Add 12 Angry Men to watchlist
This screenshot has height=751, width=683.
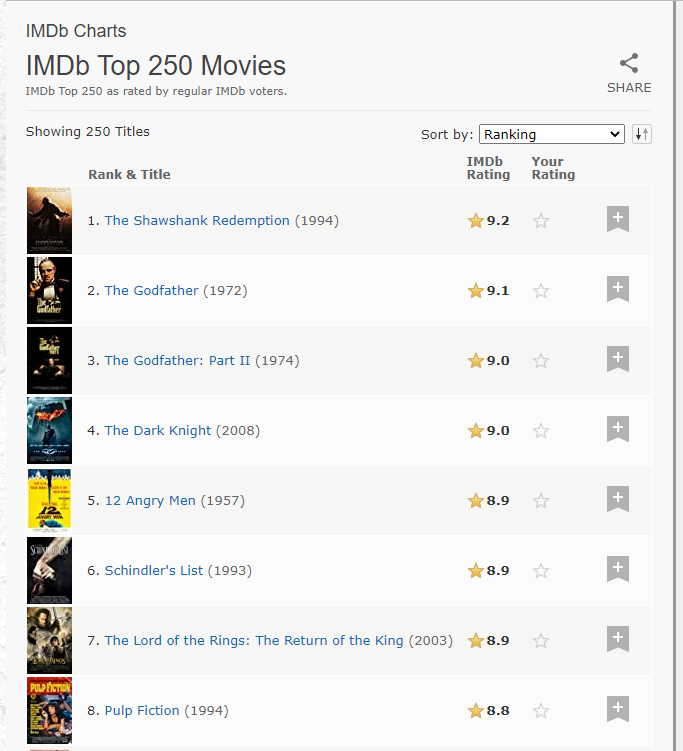618,499
